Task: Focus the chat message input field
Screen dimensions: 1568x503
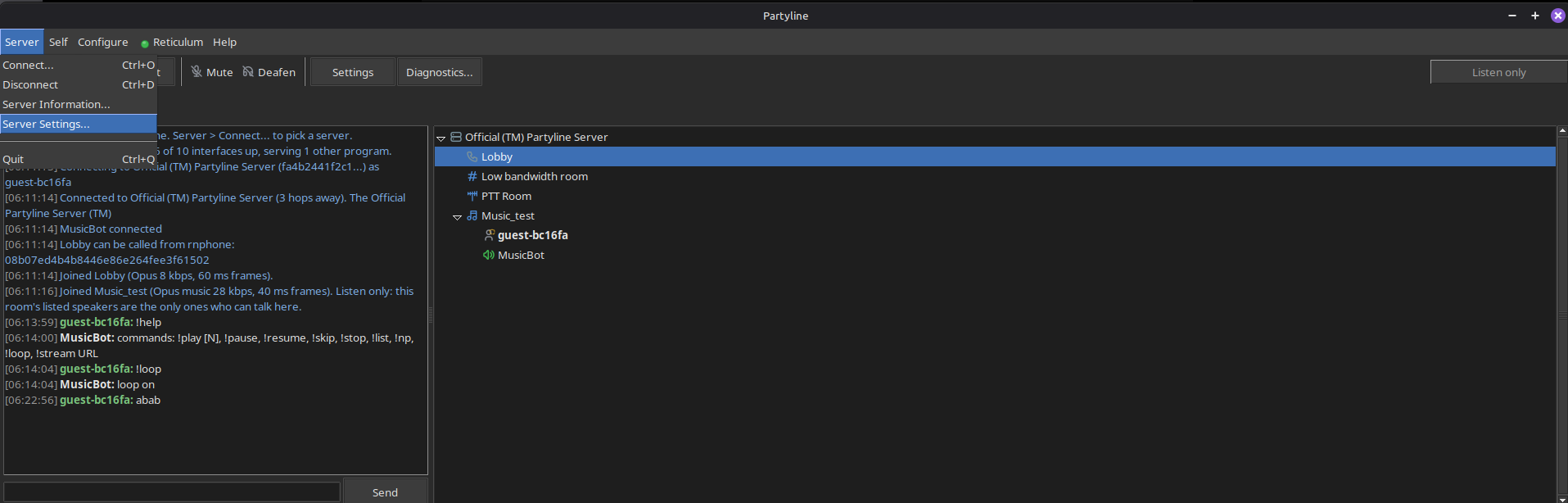Action: coord(172,492)
